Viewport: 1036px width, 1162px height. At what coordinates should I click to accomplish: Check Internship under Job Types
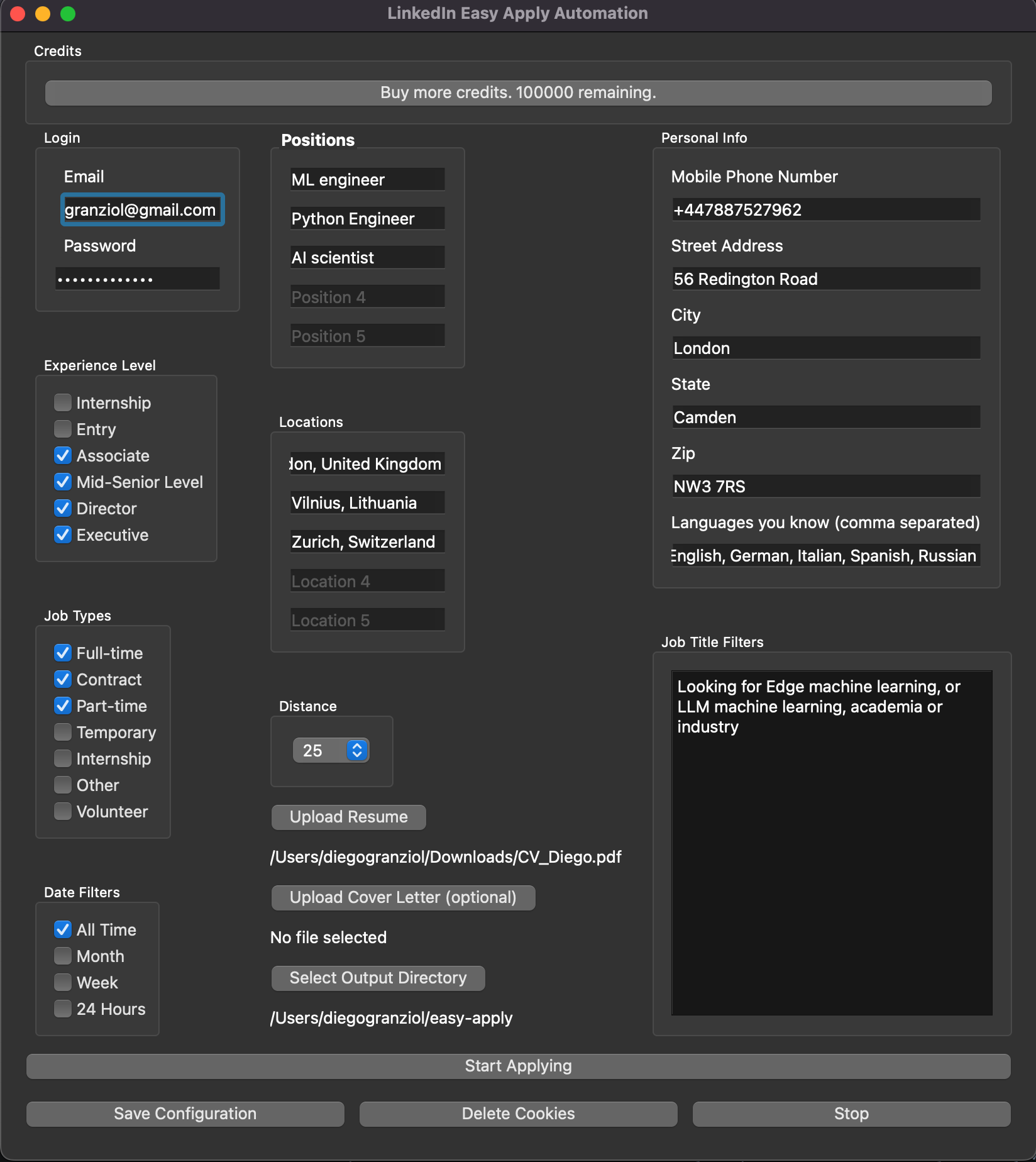click(x=63, y=758)
